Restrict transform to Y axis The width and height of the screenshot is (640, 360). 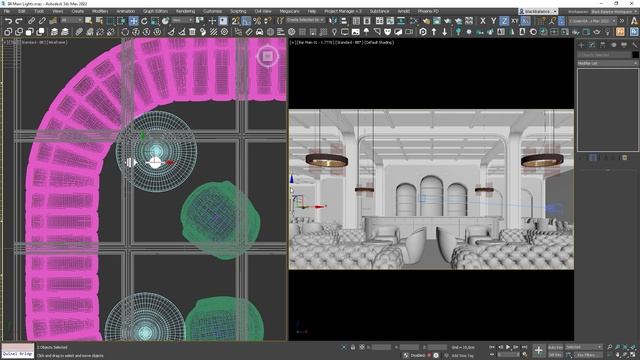click(x=493, y=21)
